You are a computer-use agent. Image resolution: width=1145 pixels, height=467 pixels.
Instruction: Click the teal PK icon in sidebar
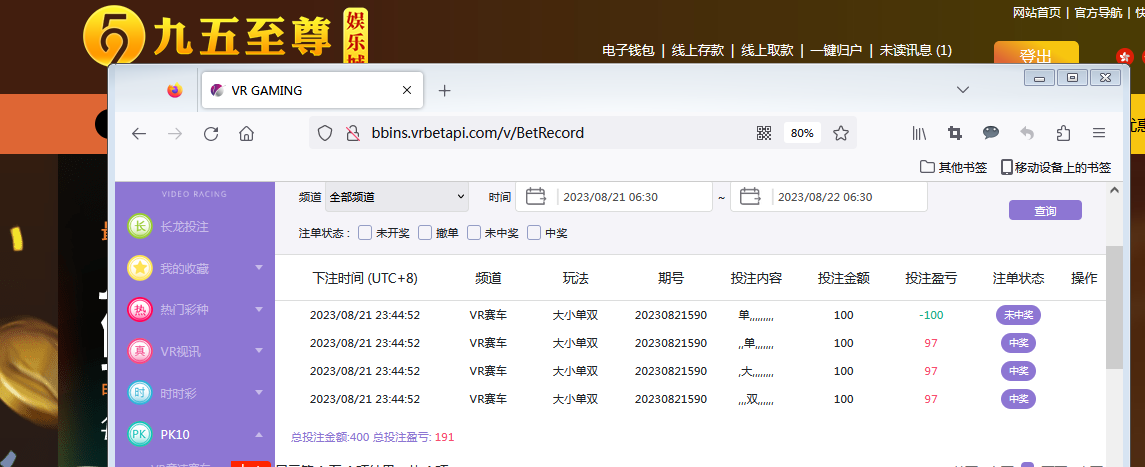[x=139, y=434]
